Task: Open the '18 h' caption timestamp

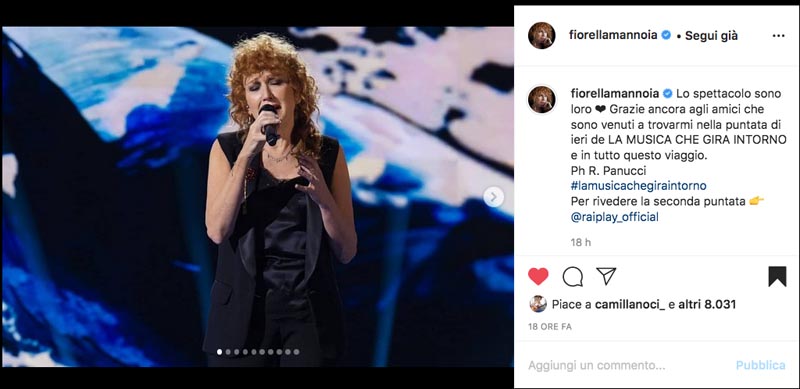Action: pos(581,242)
